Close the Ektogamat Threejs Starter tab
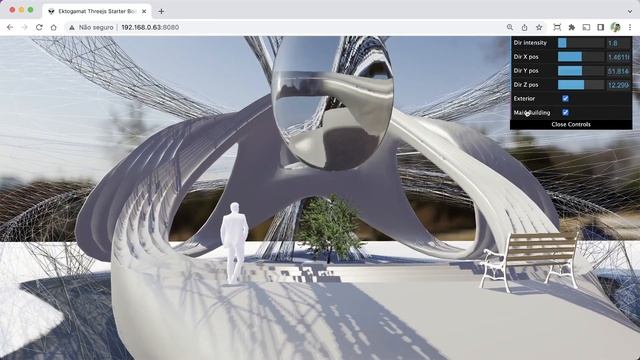This screenshot has width=640, height=360. [144, 11]
